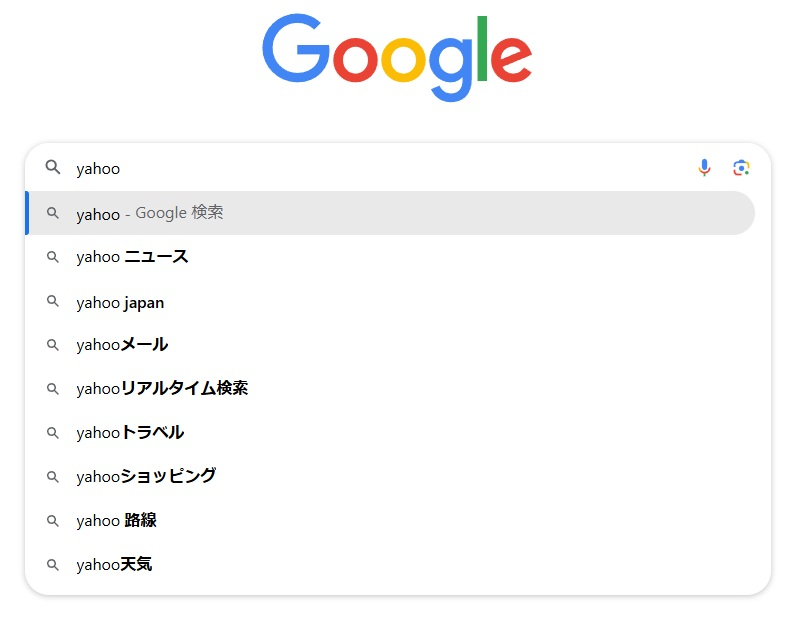Click magnifier icon beside yahoo ニュース suggestion

pos(53,257)
